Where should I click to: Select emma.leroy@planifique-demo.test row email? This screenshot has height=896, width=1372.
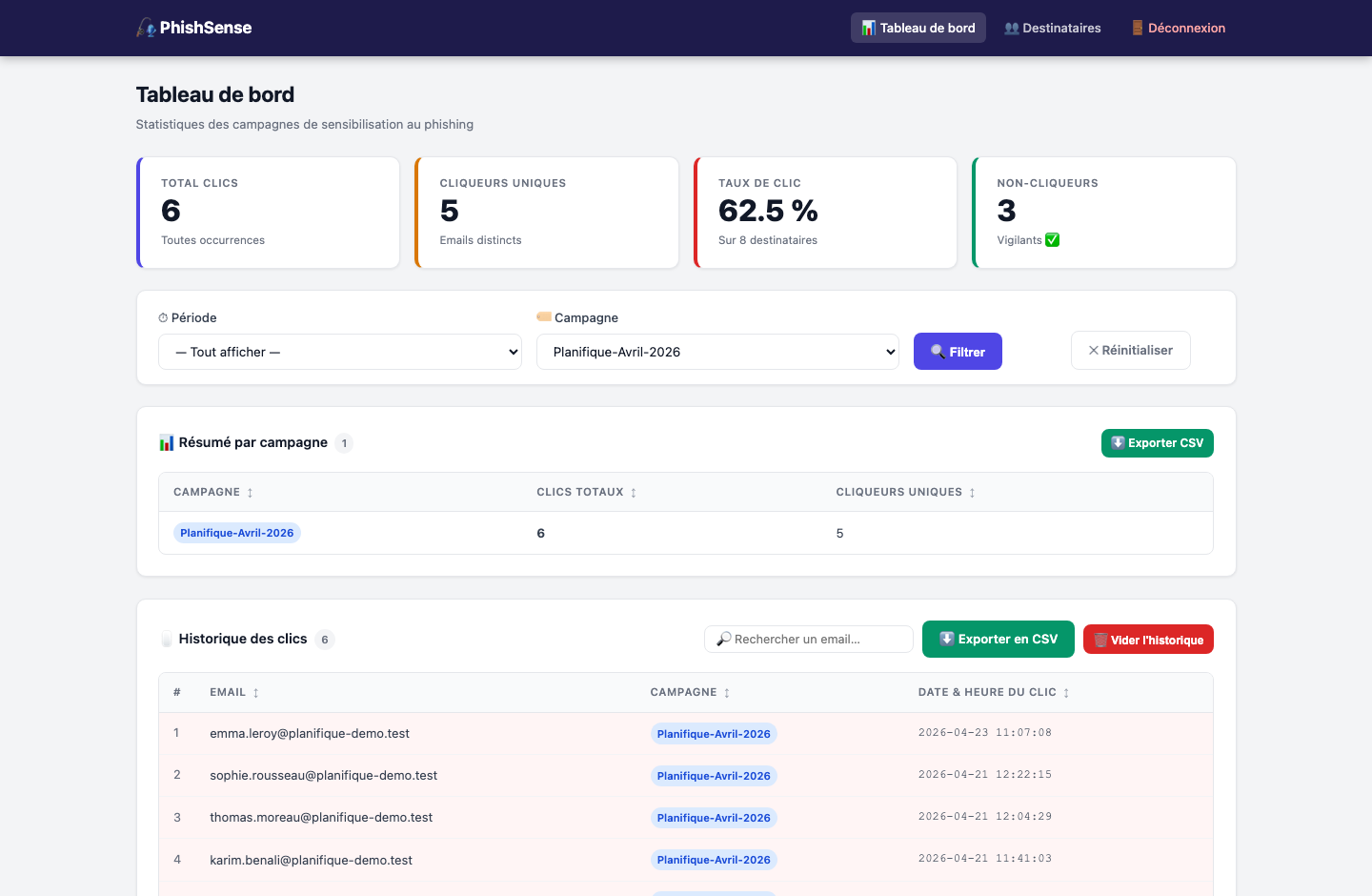[x=310, y=733]
